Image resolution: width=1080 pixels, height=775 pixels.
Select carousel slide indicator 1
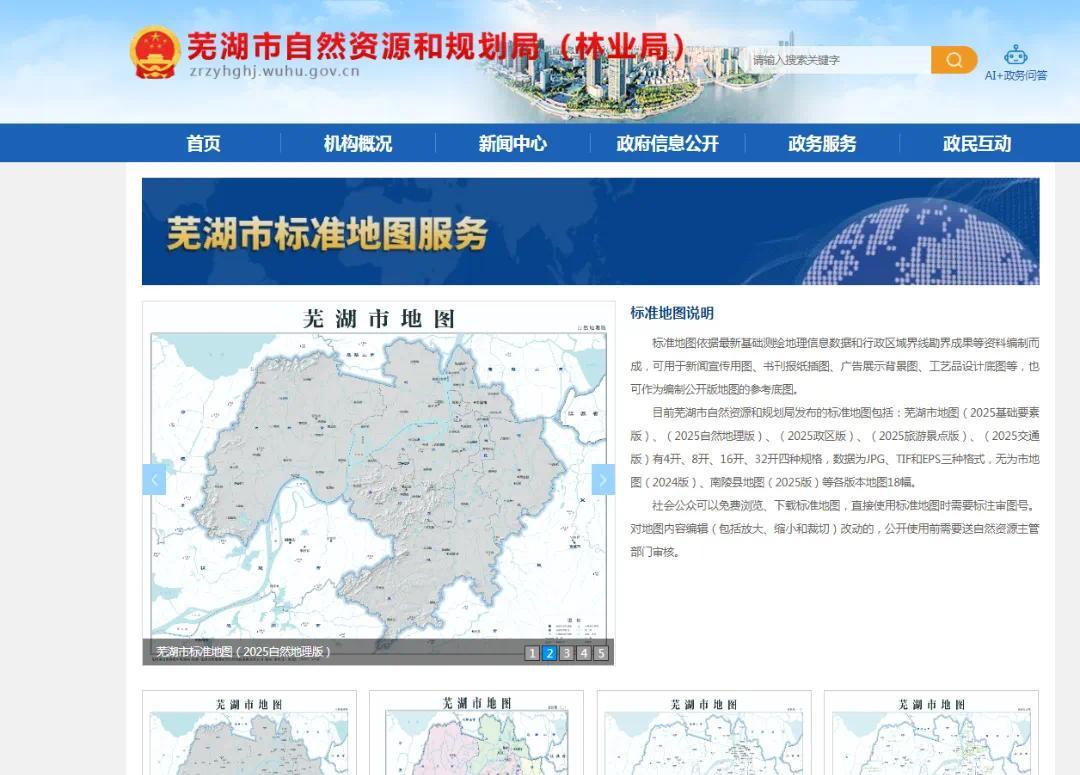pyautogui.click(x=531, y=653)
